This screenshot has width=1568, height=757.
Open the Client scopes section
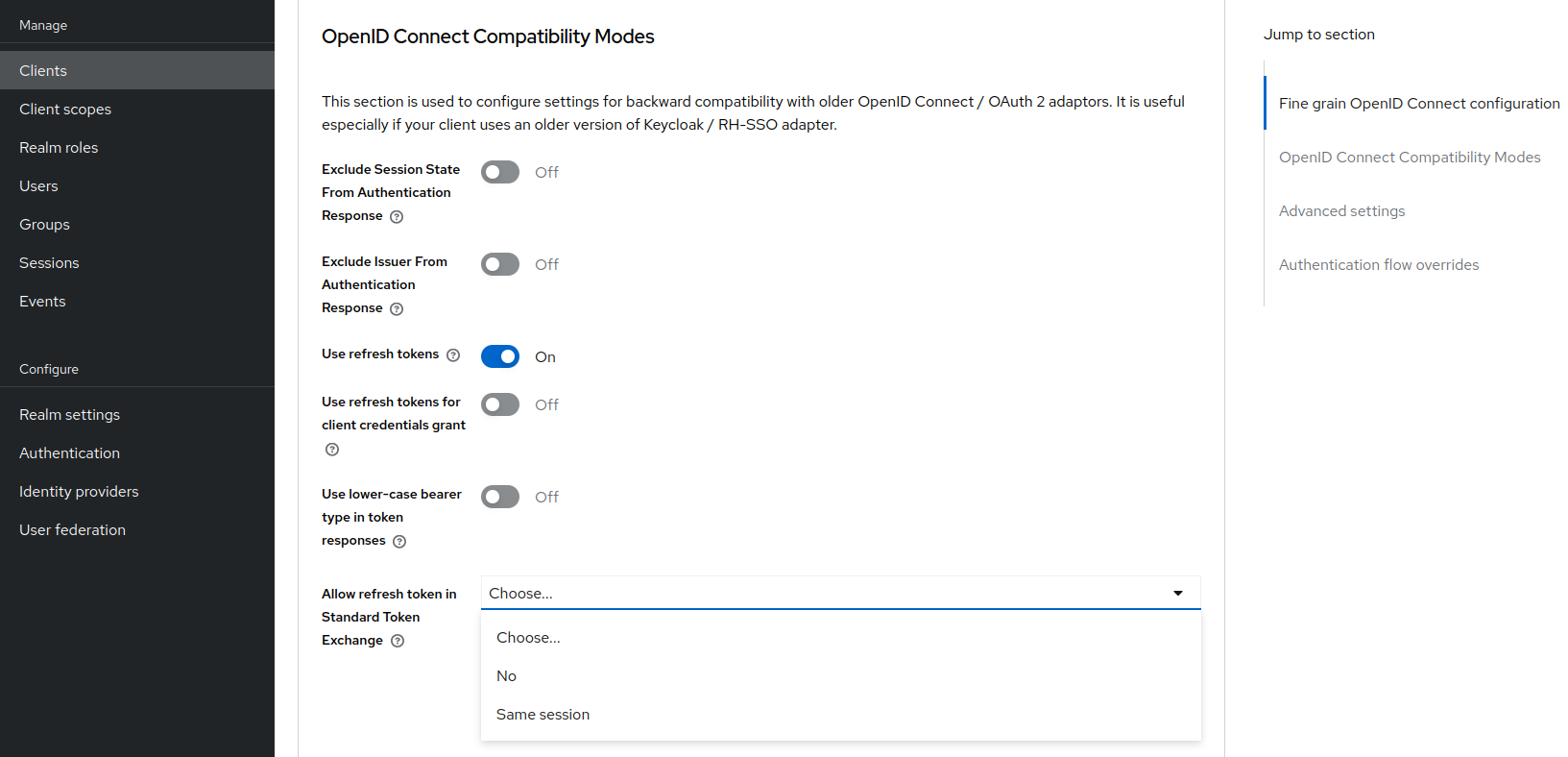[x=64, y=109]
